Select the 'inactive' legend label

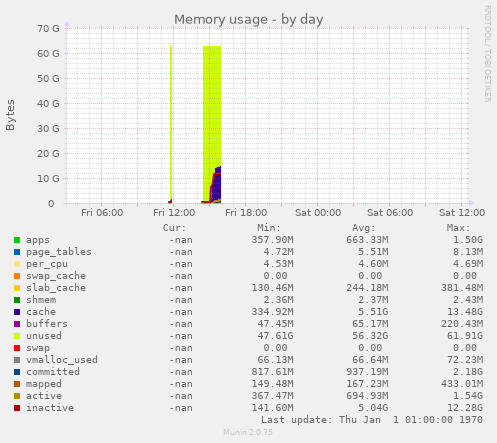50,408
